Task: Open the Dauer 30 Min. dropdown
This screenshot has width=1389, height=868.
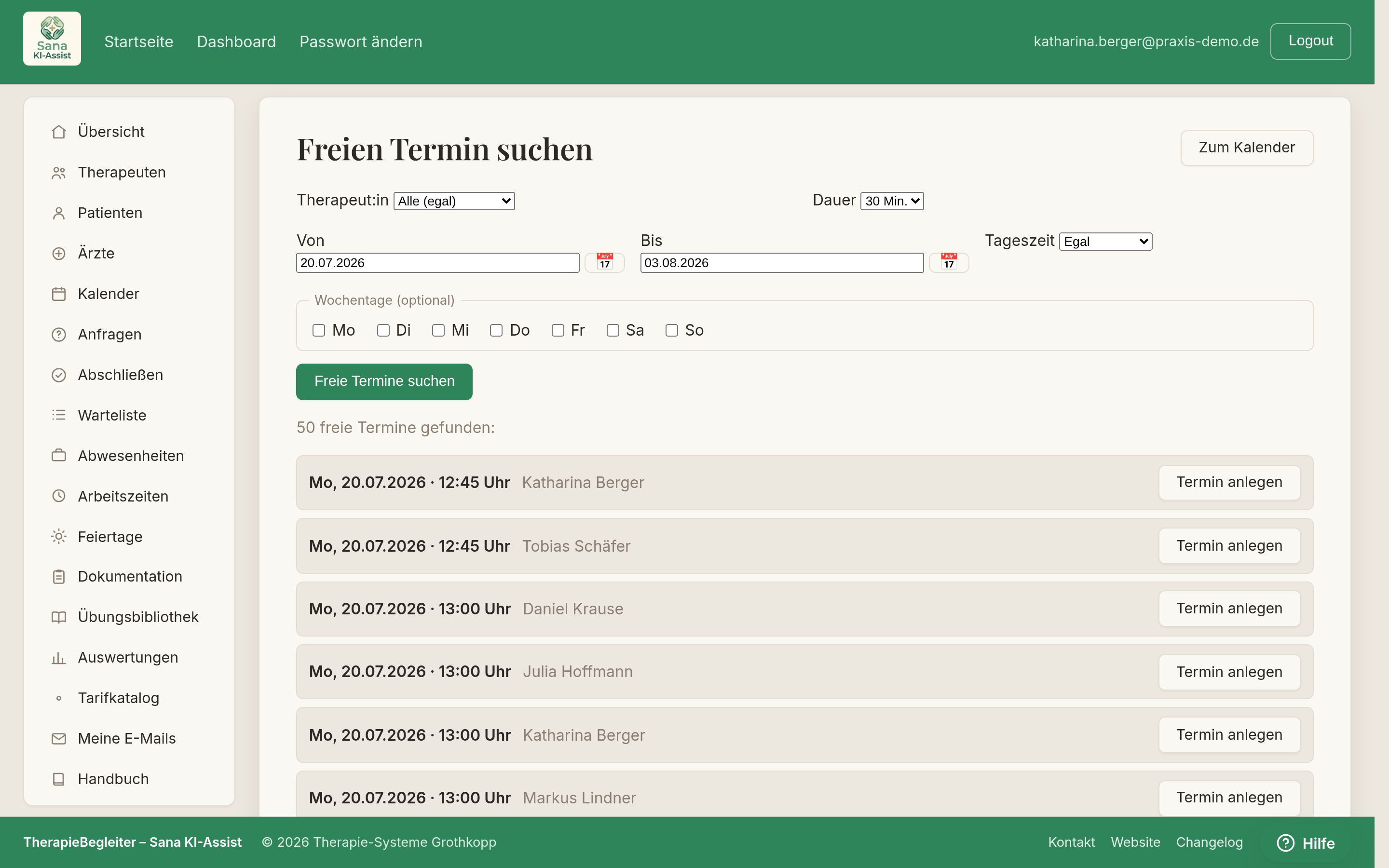Action: point(892,201)
